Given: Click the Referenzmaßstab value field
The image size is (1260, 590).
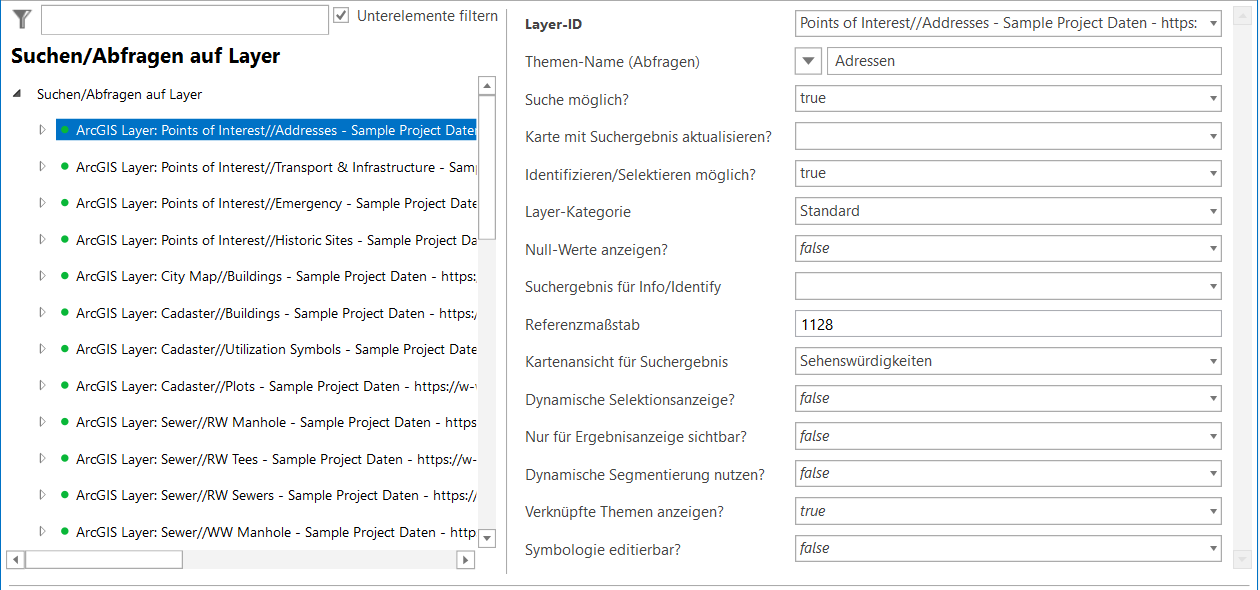Looking at the screenshot, I should coord(1000,323).
